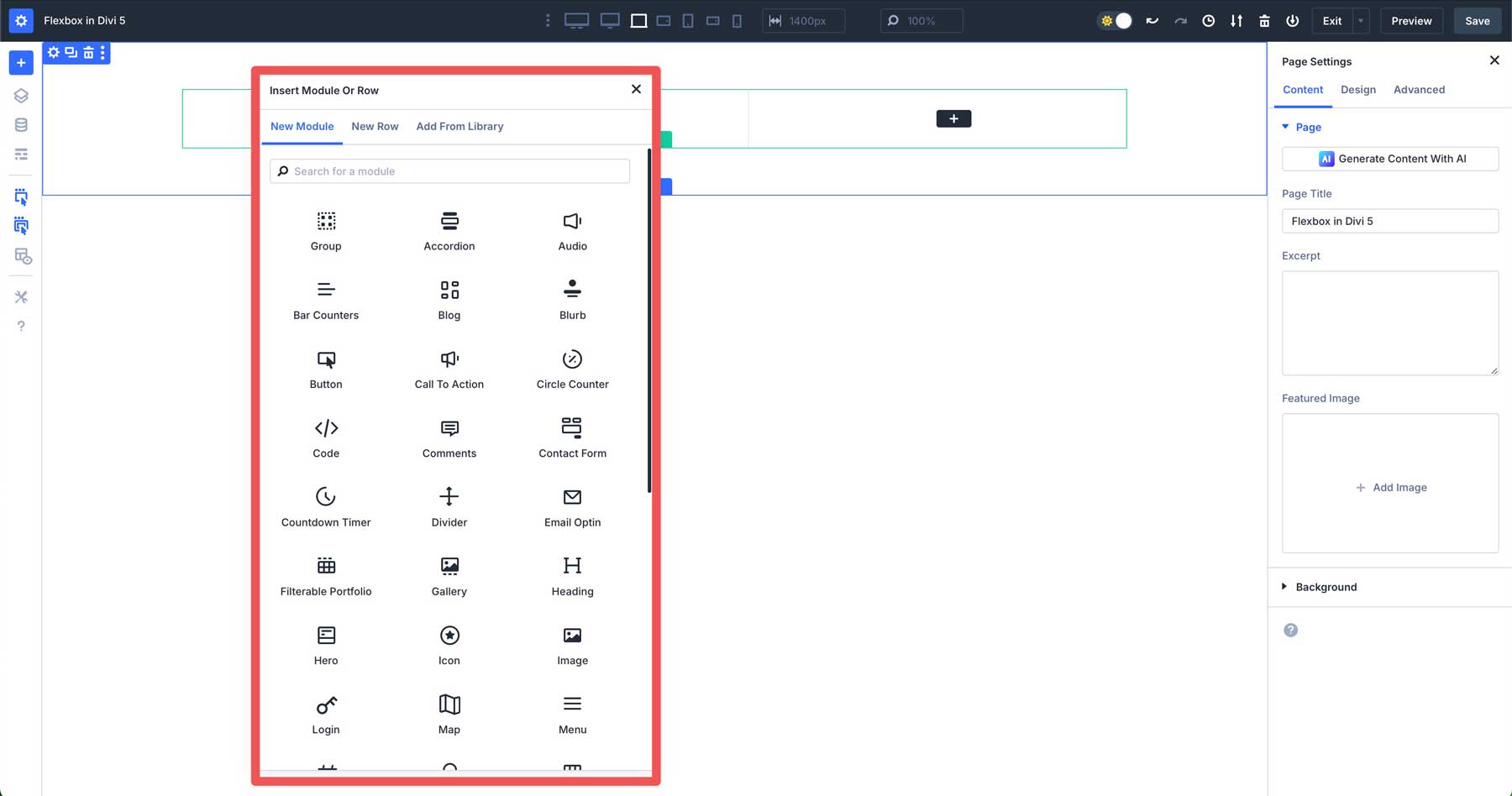Click the section settings gear icon
1512x796 pixels.
53,52
